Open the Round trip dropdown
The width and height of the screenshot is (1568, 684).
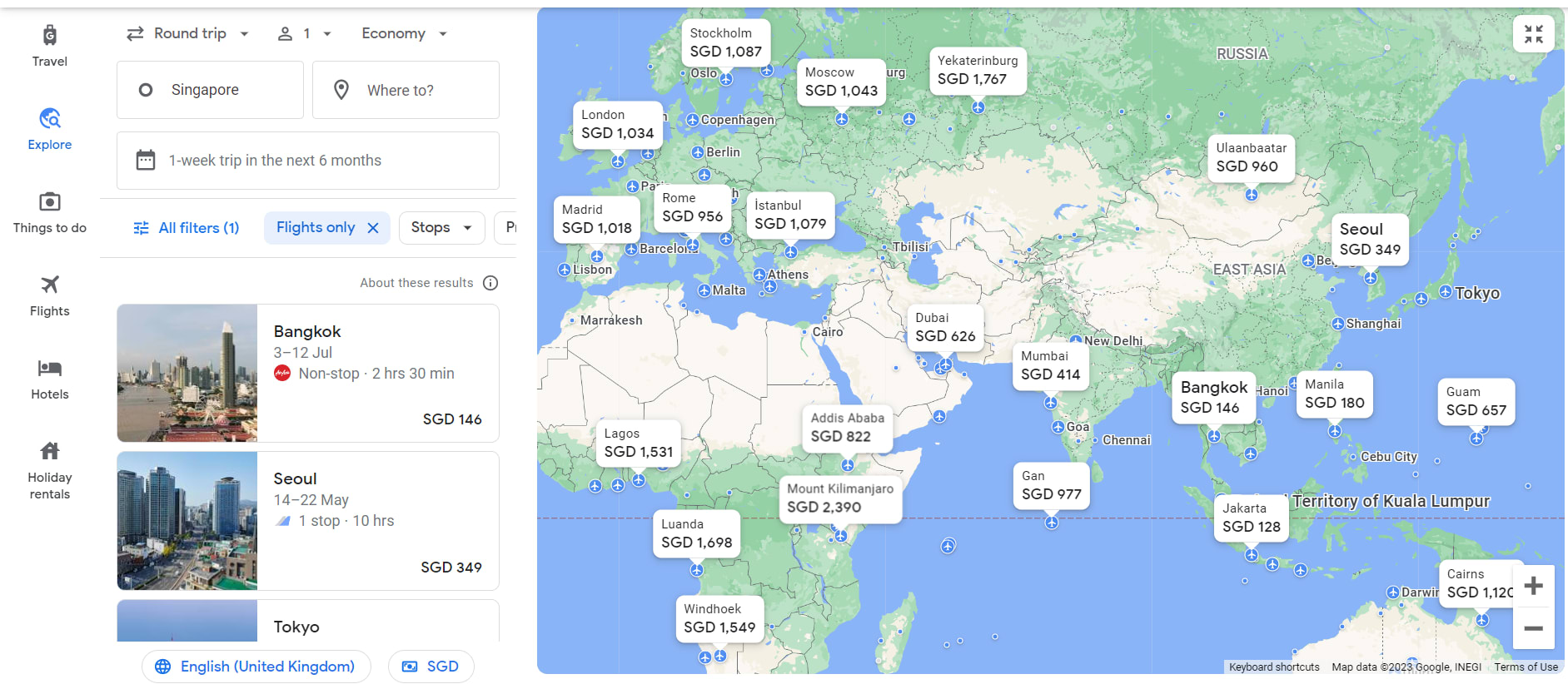(188, 33)
